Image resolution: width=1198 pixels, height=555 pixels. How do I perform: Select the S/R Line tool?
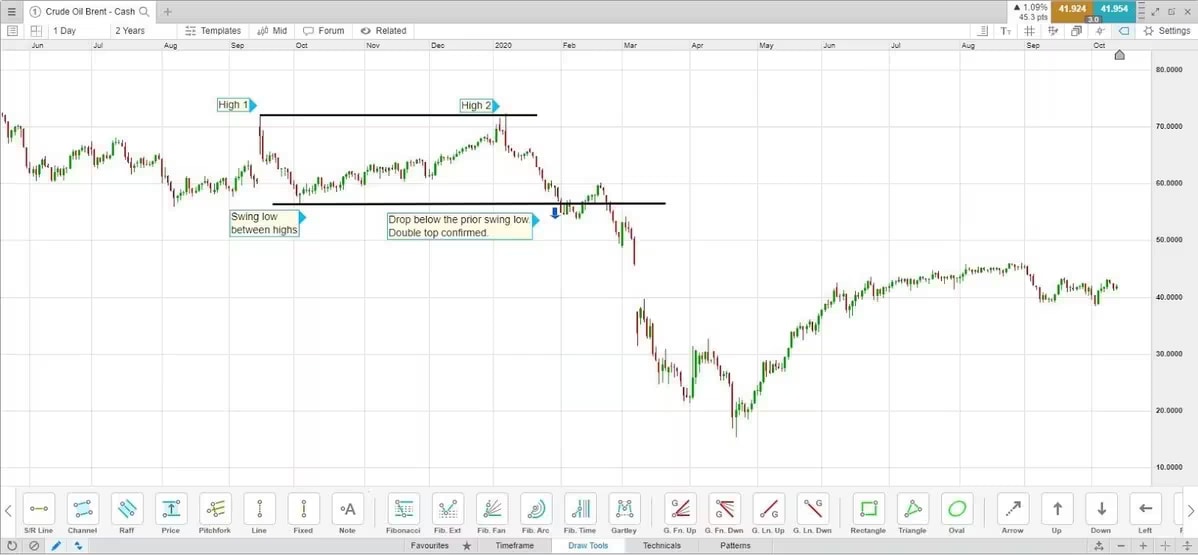38,508
